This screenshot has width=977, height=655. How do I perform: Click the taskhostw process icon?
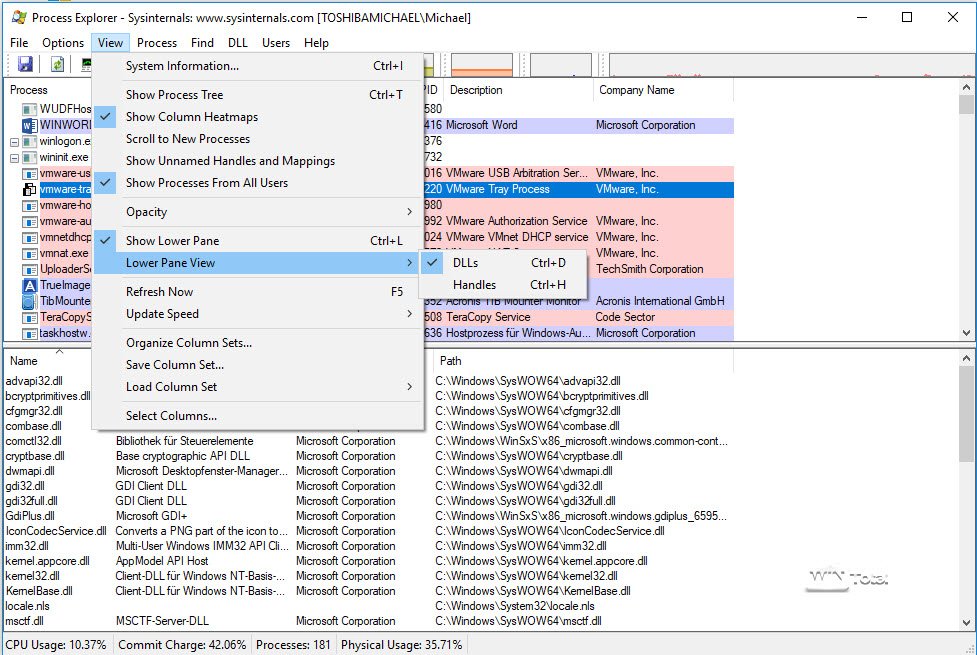pyautogui.click(x=29, y=333)
